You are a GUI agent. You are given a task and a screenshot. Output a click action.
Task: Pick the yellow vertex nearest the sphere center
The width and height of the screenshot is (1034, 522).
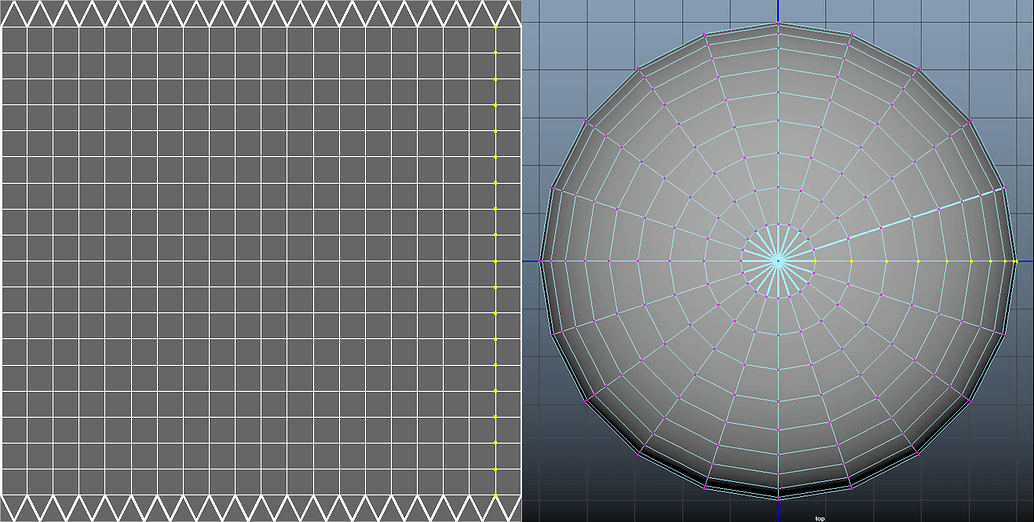[x=814, y=261]
